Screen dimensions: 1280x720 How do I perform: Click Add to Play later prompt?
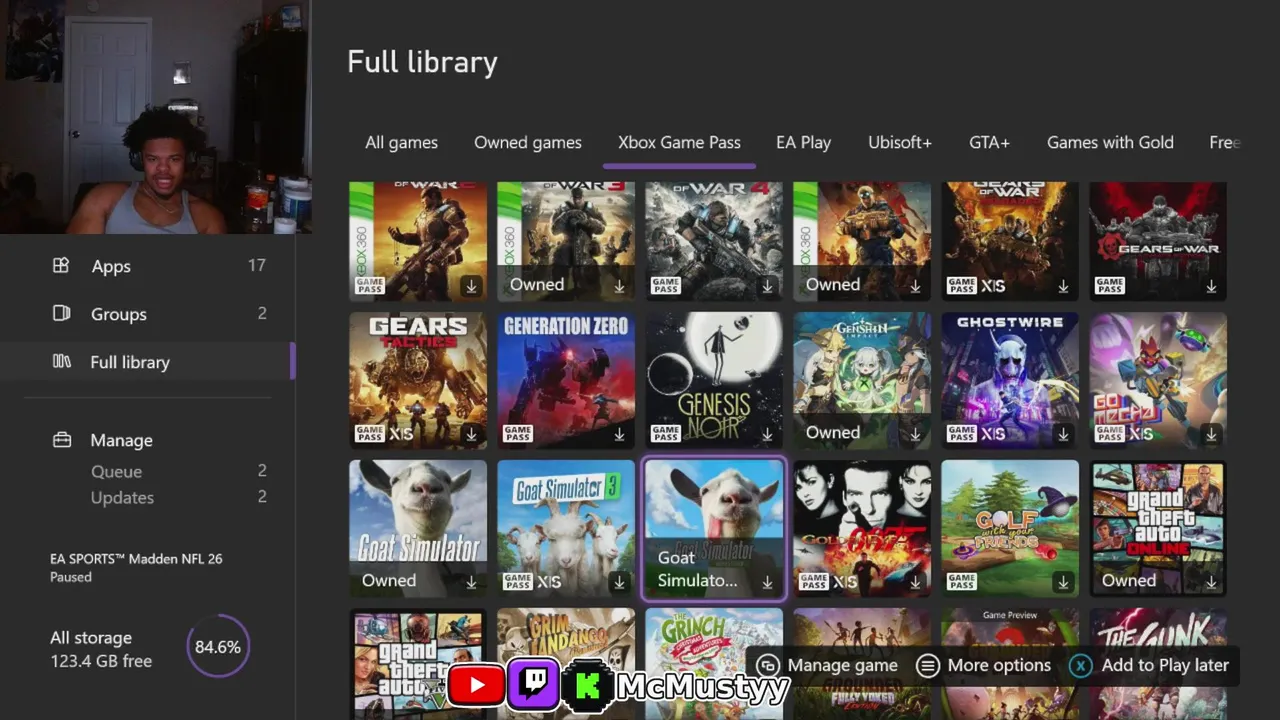pyautogui.click(x=1165, y=665)
